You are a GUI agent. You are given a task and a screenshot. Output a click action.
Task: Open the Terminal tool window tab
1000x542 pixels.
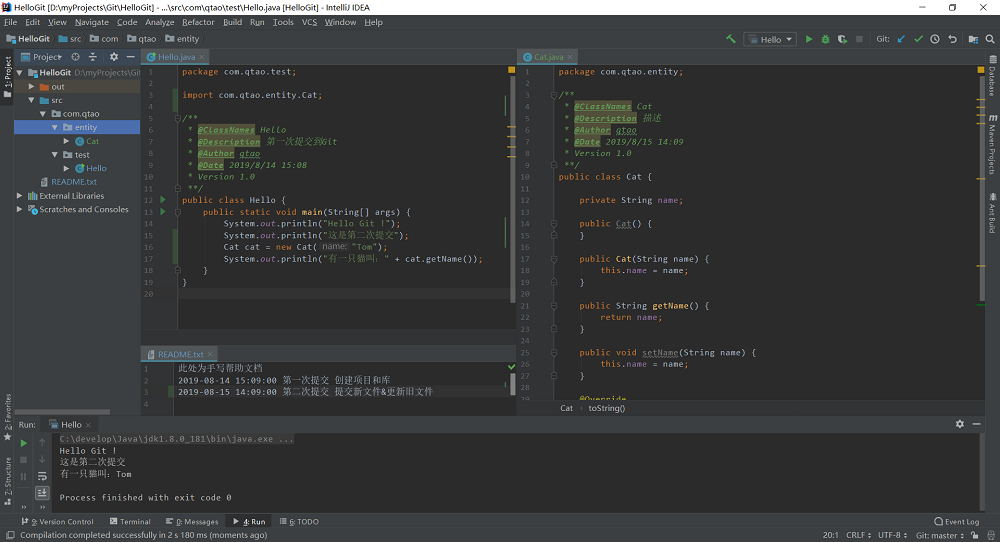click(x=130, y=522)
